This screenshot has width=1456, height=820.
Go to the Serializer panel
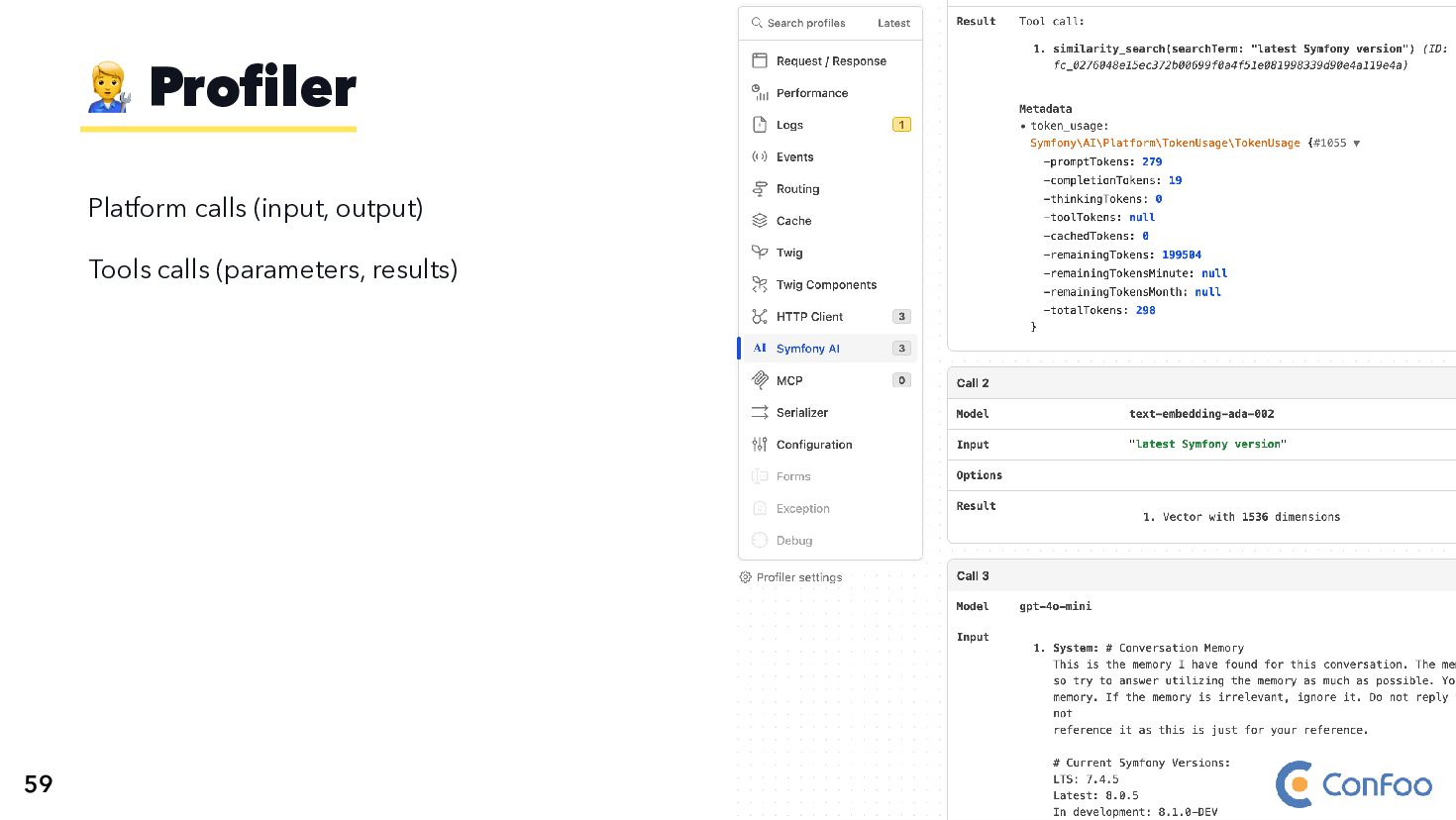(830, 412)
